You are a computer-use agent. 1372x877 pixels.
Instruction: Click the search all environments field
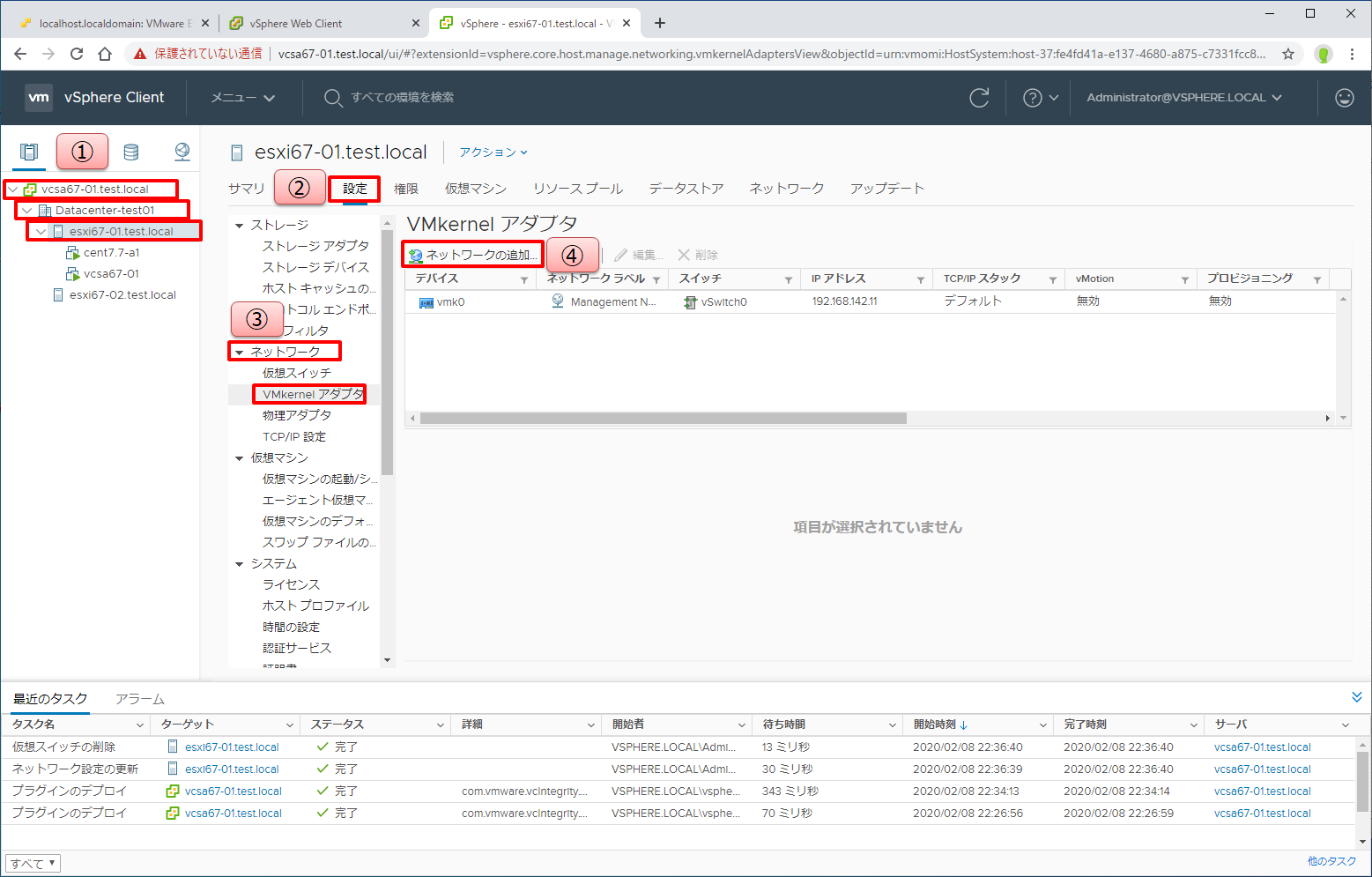coord(403,98)
